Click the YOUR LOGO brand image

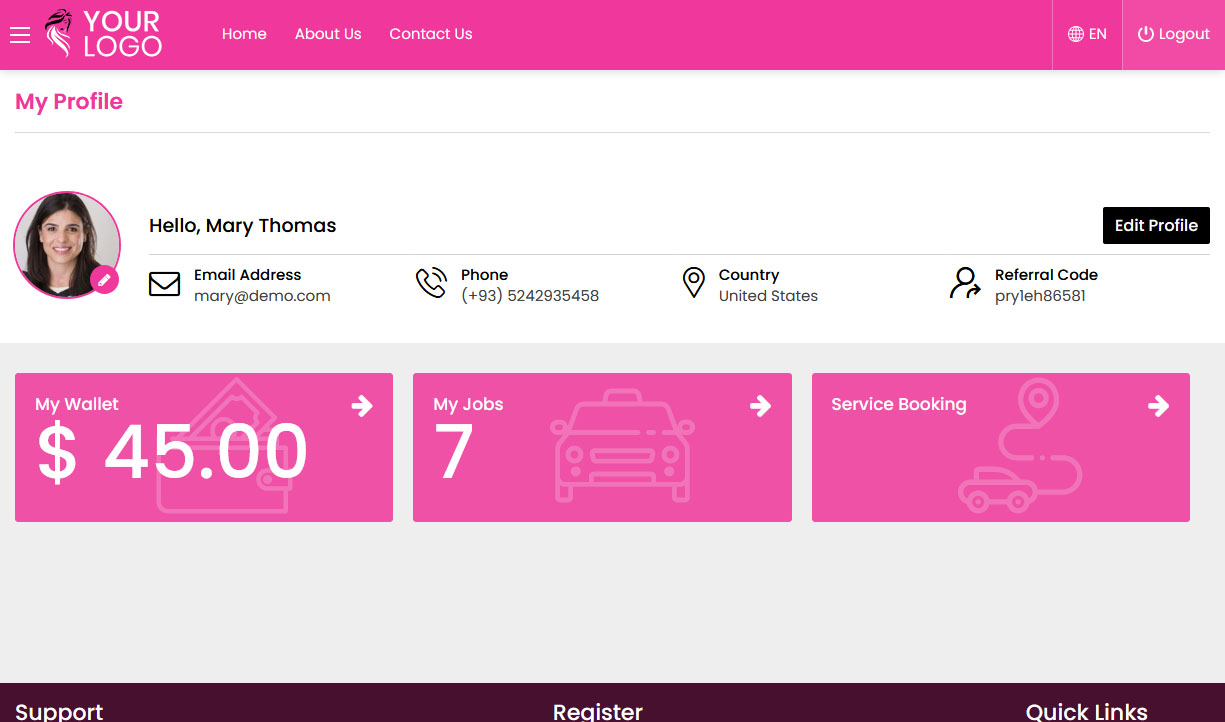(x=103, y=34)
